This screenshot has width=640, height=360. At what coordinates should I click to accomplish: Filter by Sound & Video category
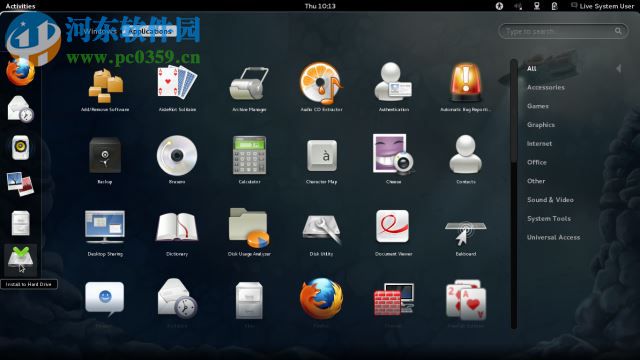tap(550, 200)
